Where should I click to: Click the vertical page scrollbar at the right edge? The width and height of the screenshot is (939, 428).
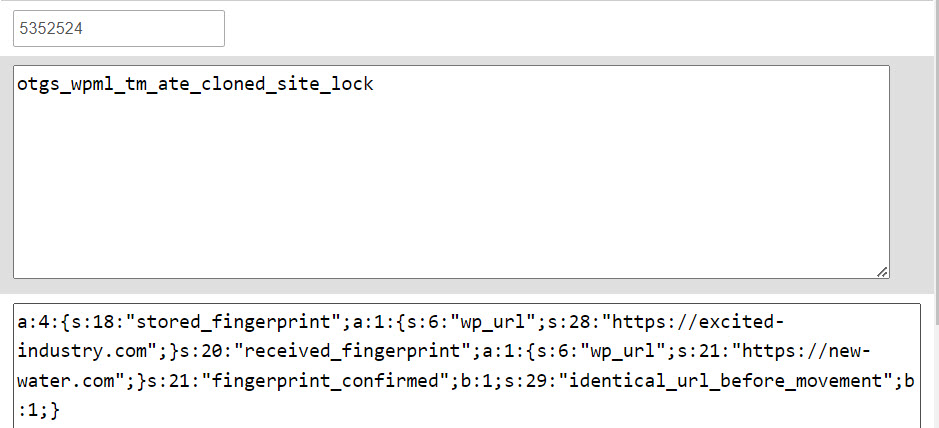pyautogui.click(x=935, y=214)
